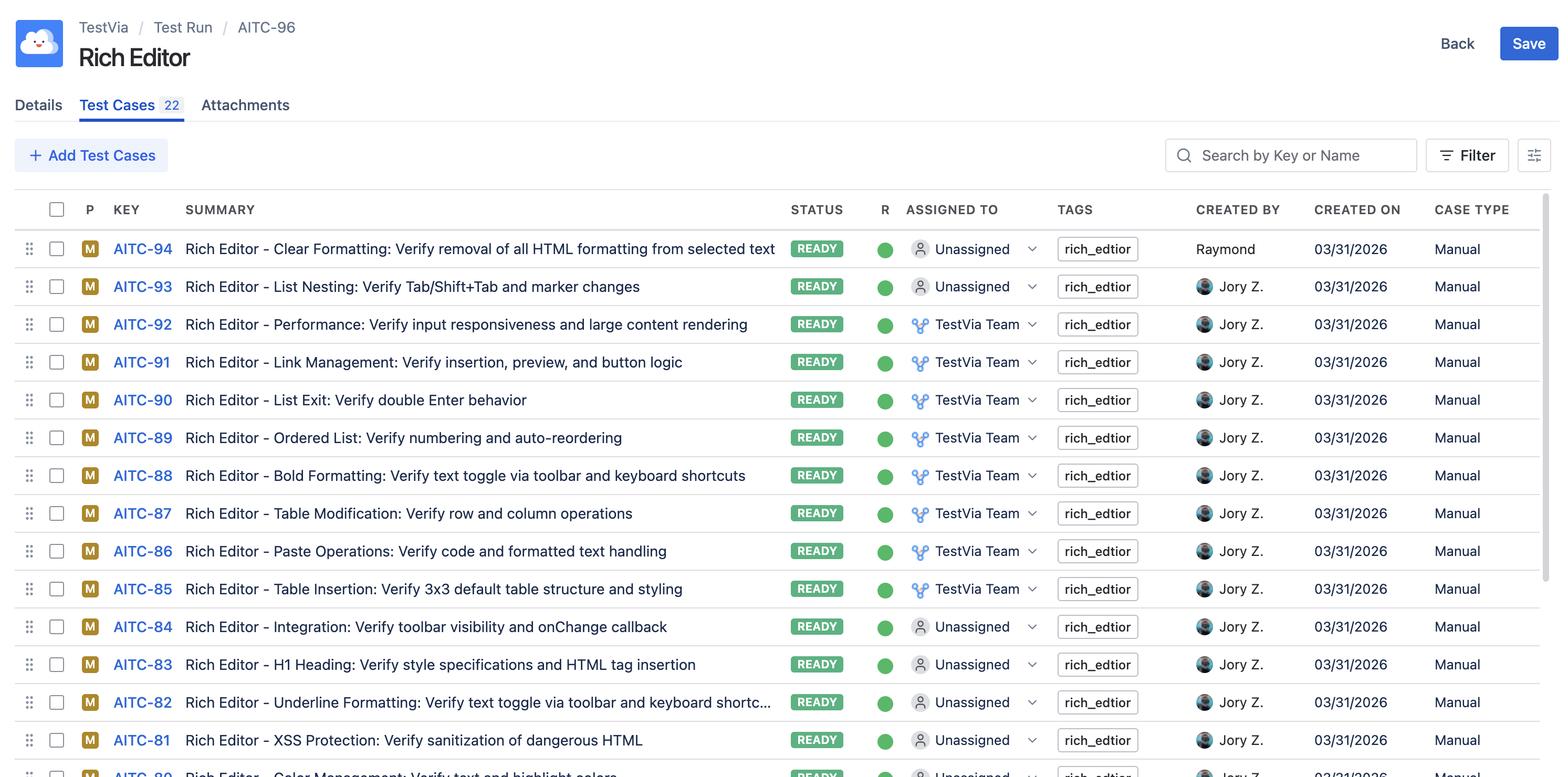
Task: Click the medium priority icon of AITC-93
Action: (90, 287)
